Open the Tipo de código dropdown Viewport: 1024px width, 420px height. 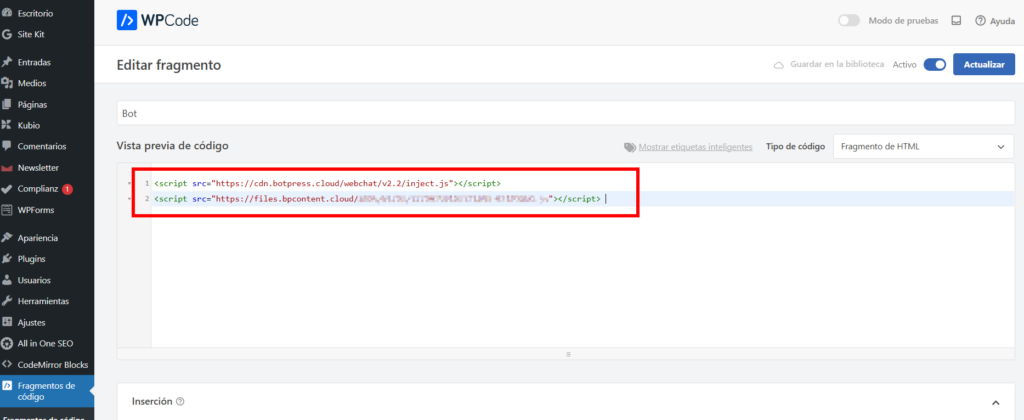(923, 147)
